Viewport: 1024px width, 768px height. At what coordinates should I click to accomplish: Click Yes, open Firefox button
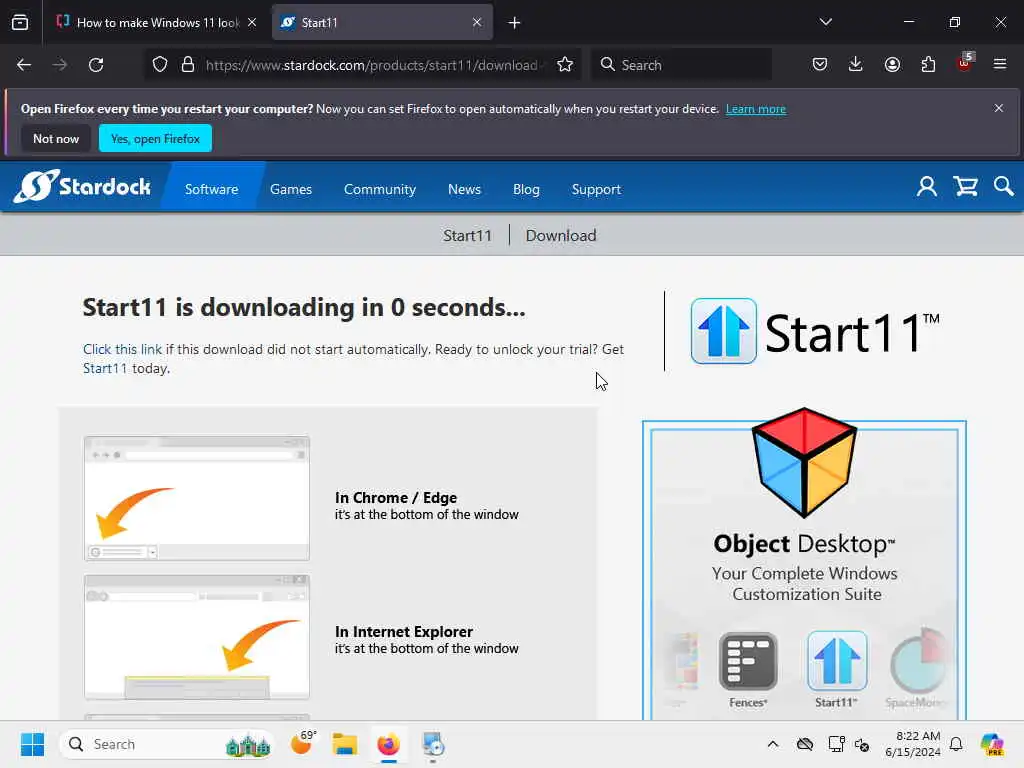[x=155, y=138]
